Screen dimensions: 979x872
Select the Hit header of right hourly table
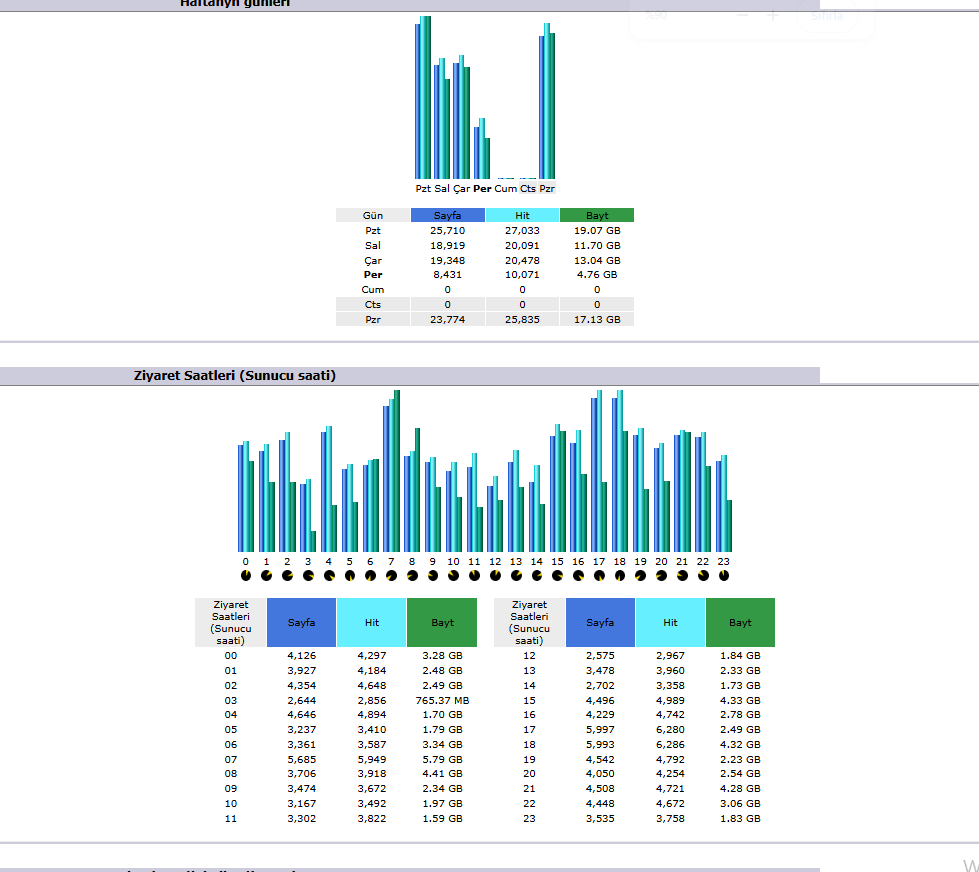pyautogui.click(x=671, y=622)
